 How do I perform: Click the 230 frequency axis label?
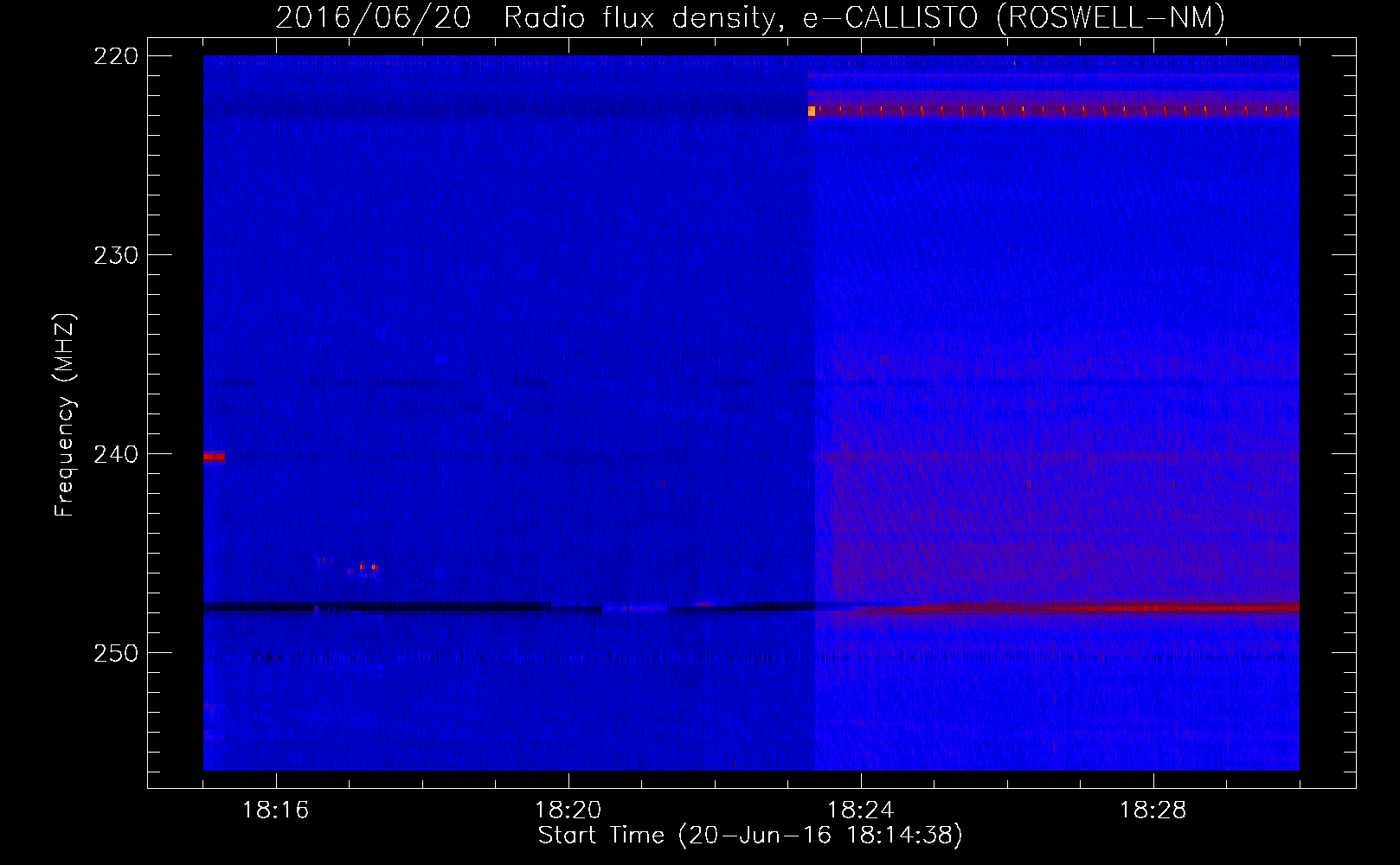tap(116, 255)
